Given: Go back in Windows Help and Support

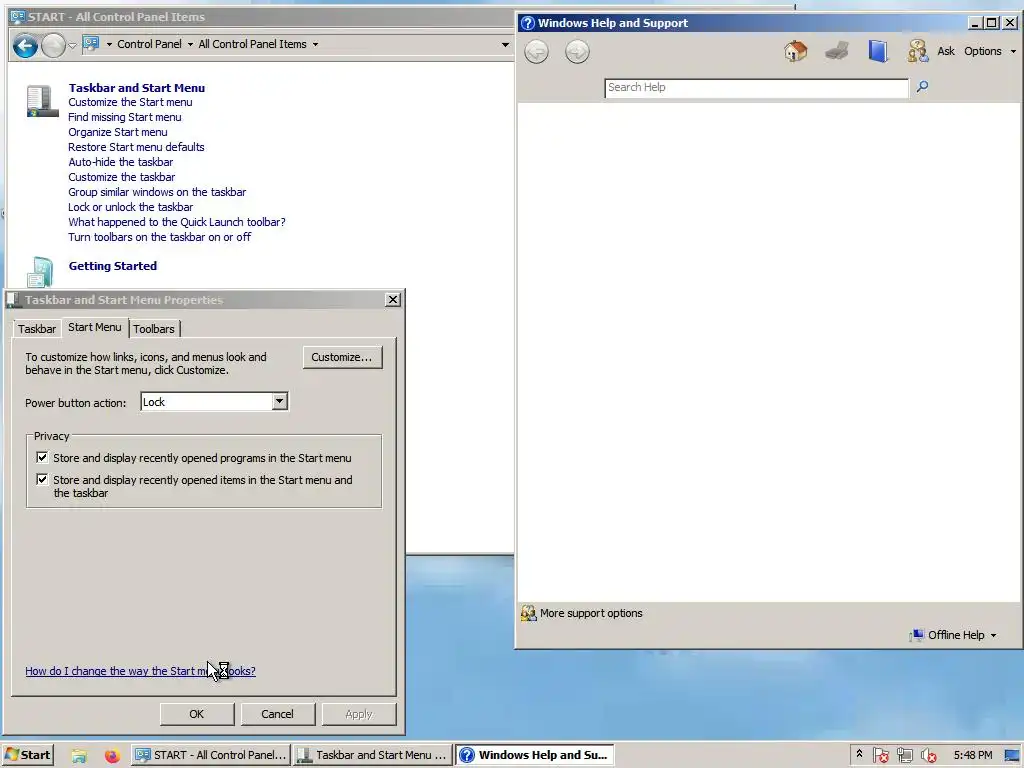Looking at the screenshot, I should [536, 52].
